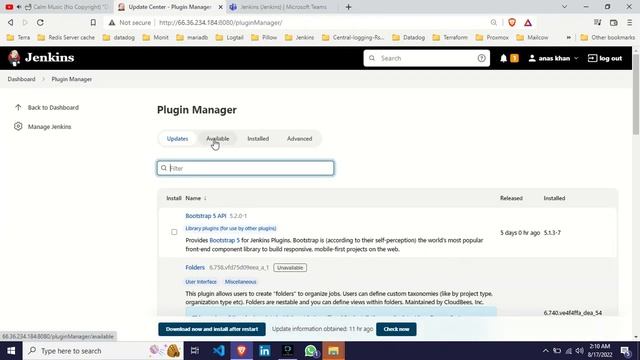Open the Windows notification center
This screenshot has width=640, height=360.
[x=625, y=351]
